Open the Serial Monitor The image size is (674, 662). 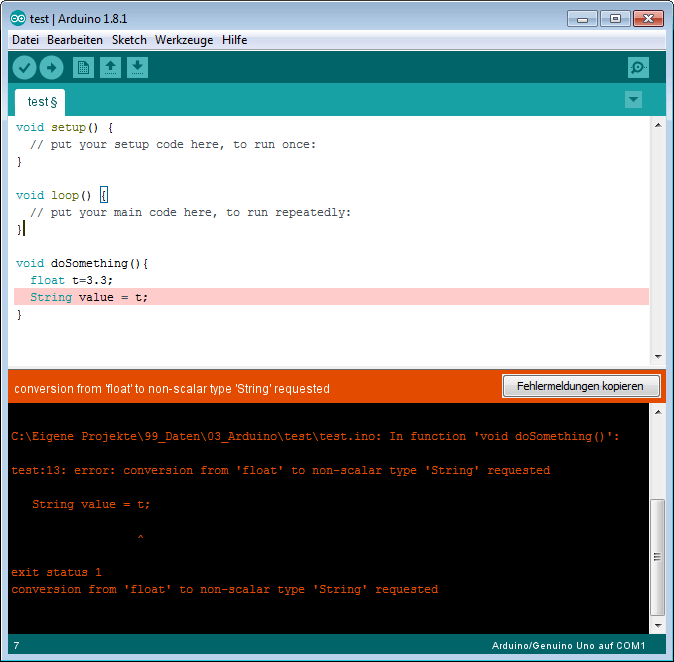tap(638, 67)
